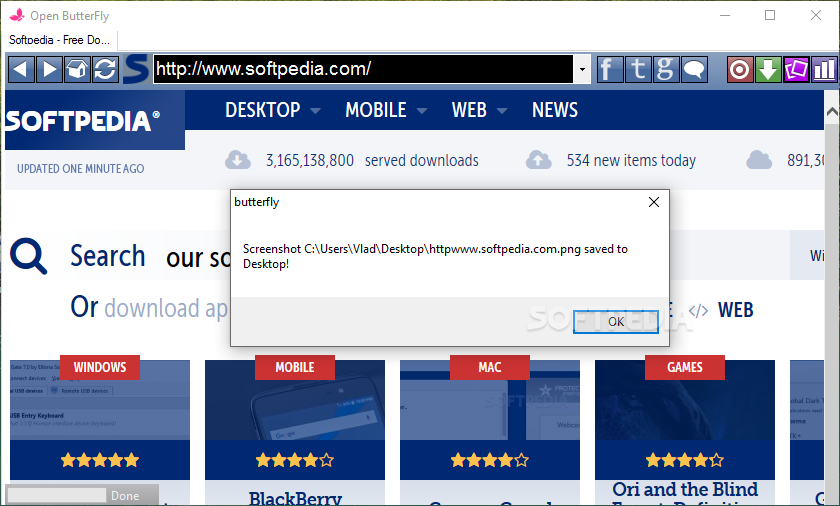This screenshot has height=506, width=840.
Task: Open the chat bubble toolbar icon
Action: 694,69
